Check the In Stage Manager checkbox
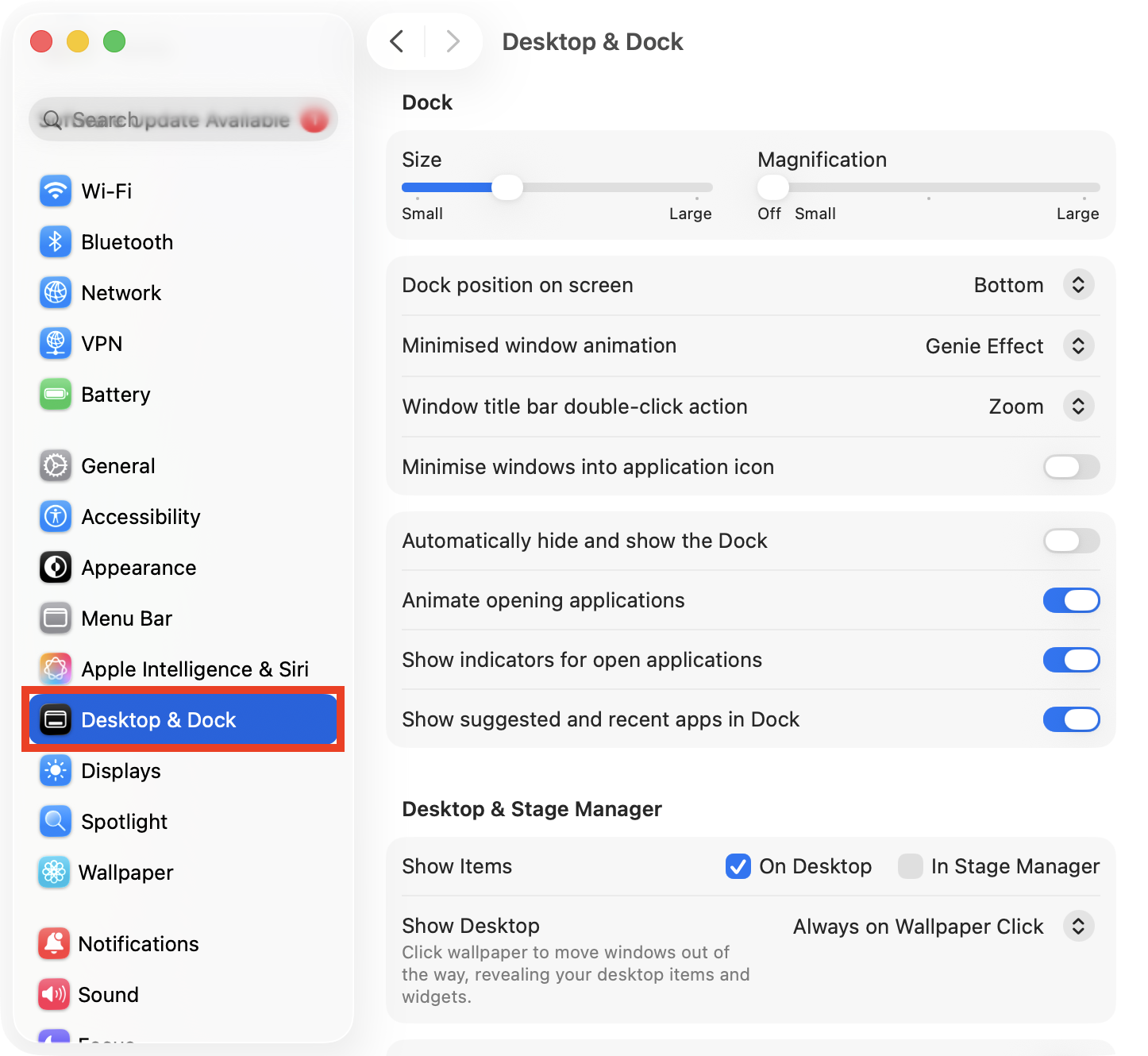Image resolution: width=1148 pixels, height=1056 pixels. (910, 866)
